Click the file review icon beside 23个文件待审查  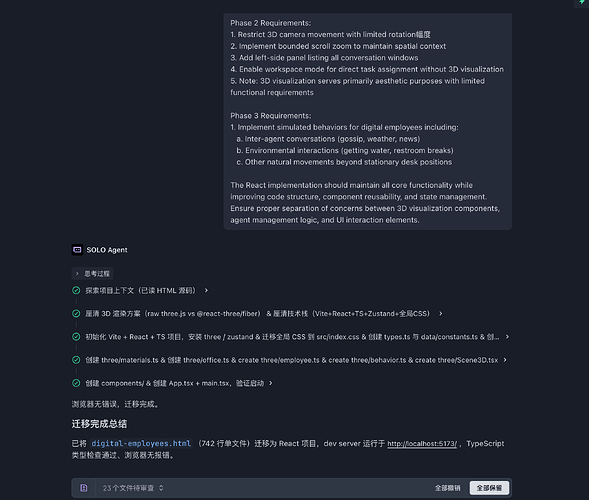(x=84, y=488)
